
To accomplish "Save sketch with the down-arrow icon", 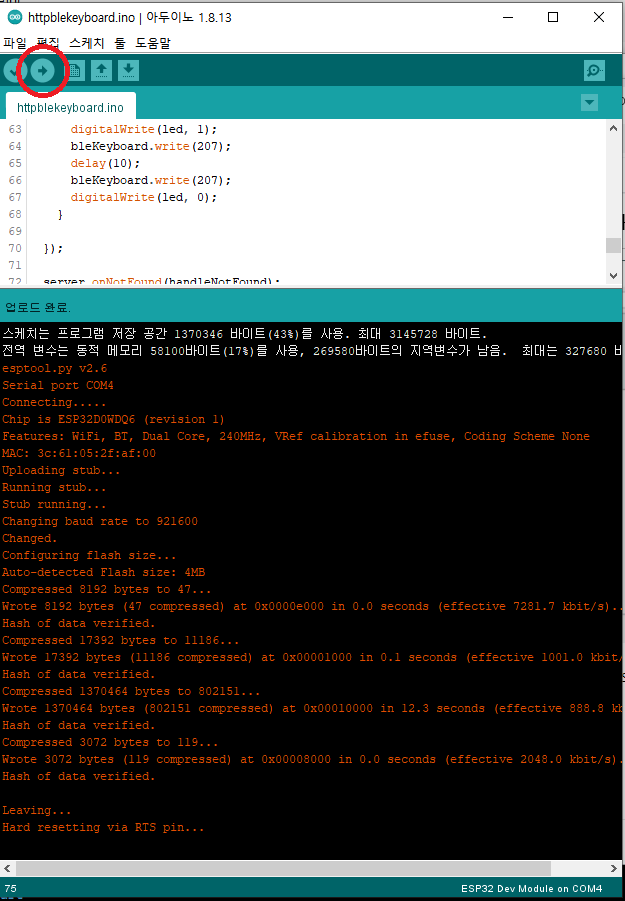I will tap(129, 71).
